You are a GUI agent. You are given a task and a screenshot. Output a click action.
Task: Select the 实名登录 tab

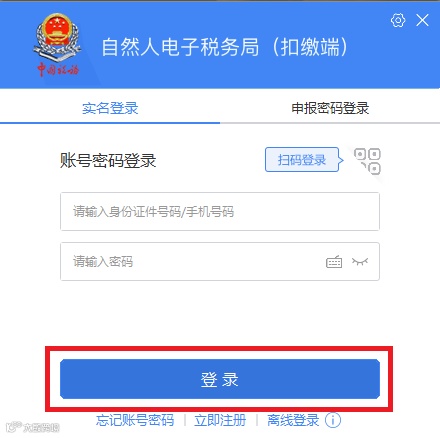coord(110,108)
